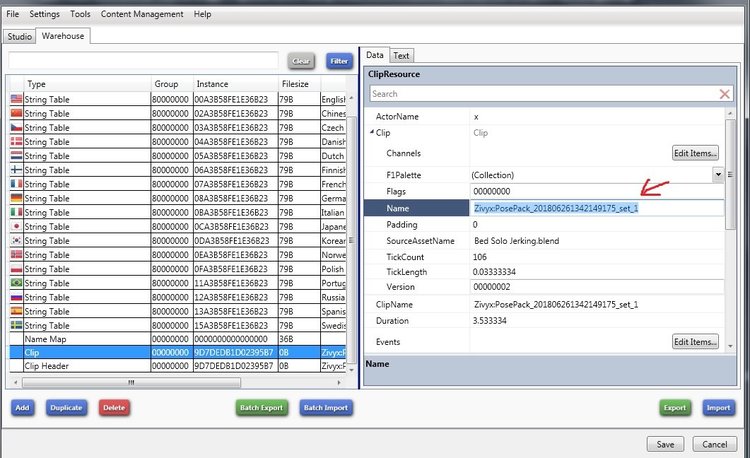Select the Chinese String Table flag icon
The image size is (750, 458).
[16, 113]
